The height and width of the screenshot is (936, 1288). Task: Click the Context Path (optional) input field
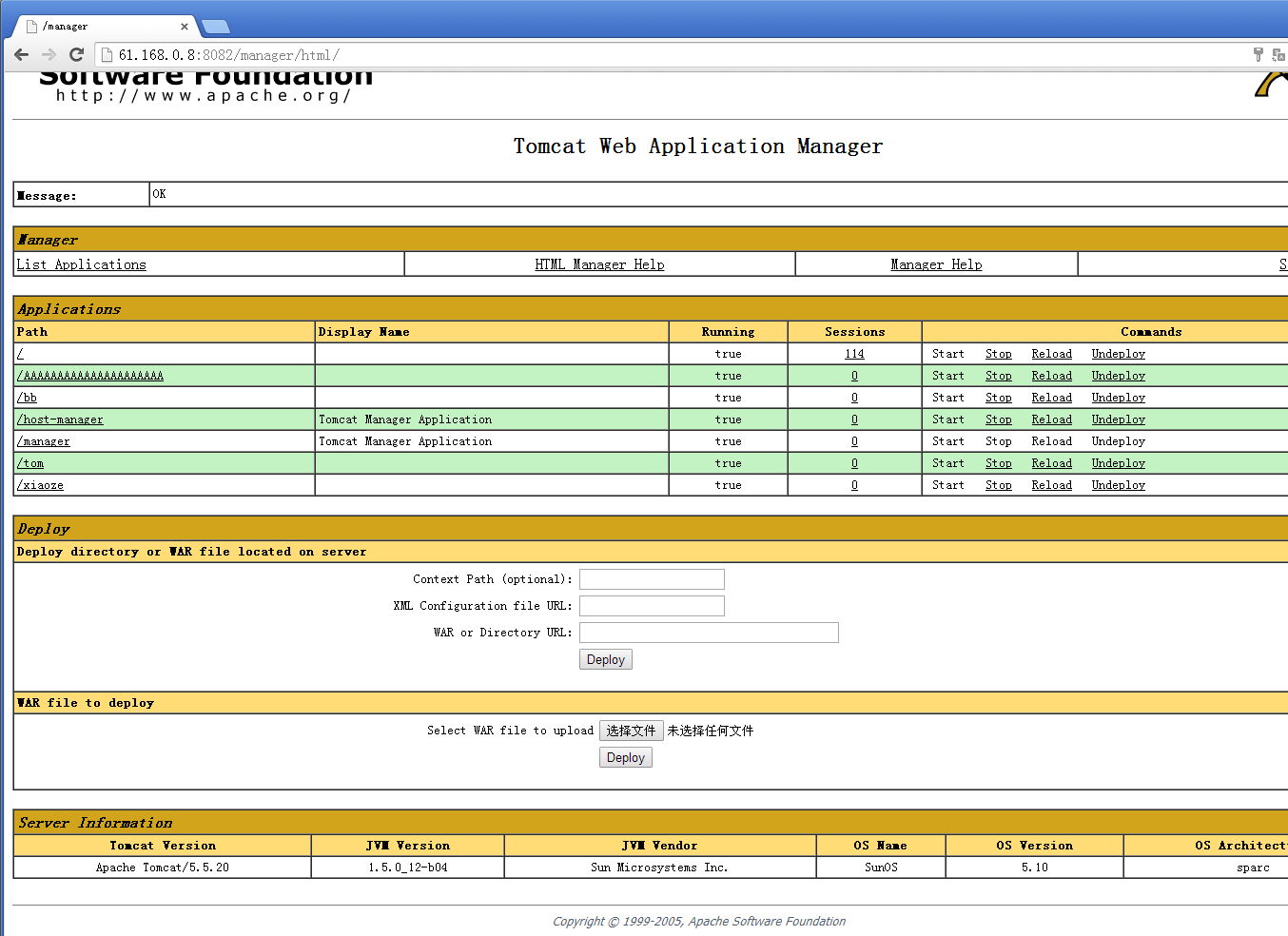point(652,579)
